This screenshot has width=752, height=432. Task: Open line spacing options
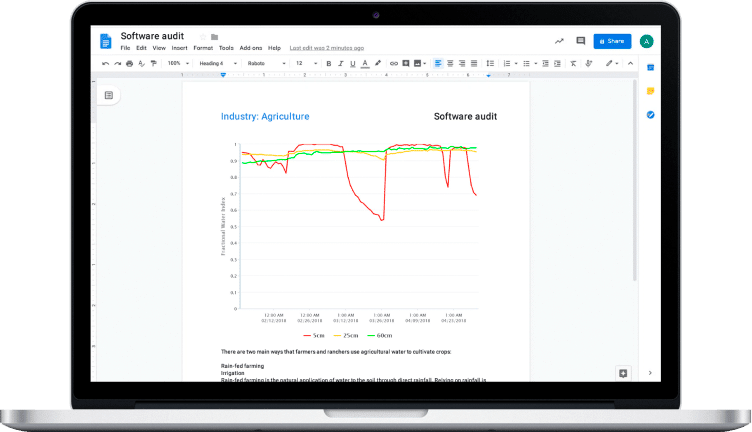(x=490, y=63)
